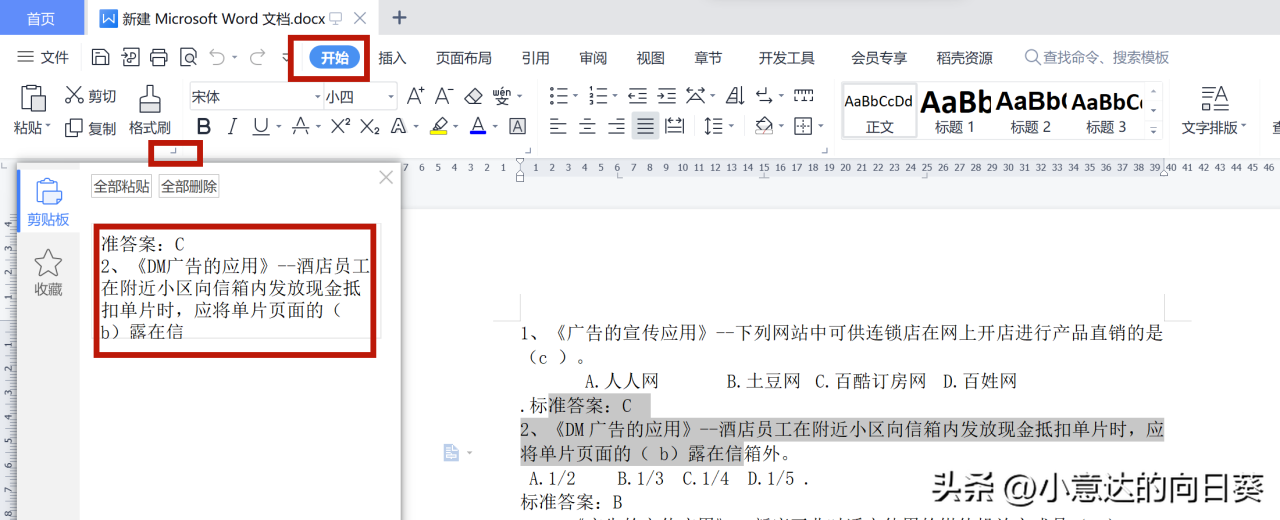
Task: Select the Format Painter (格式刷) brush
Action: [150, 111]
